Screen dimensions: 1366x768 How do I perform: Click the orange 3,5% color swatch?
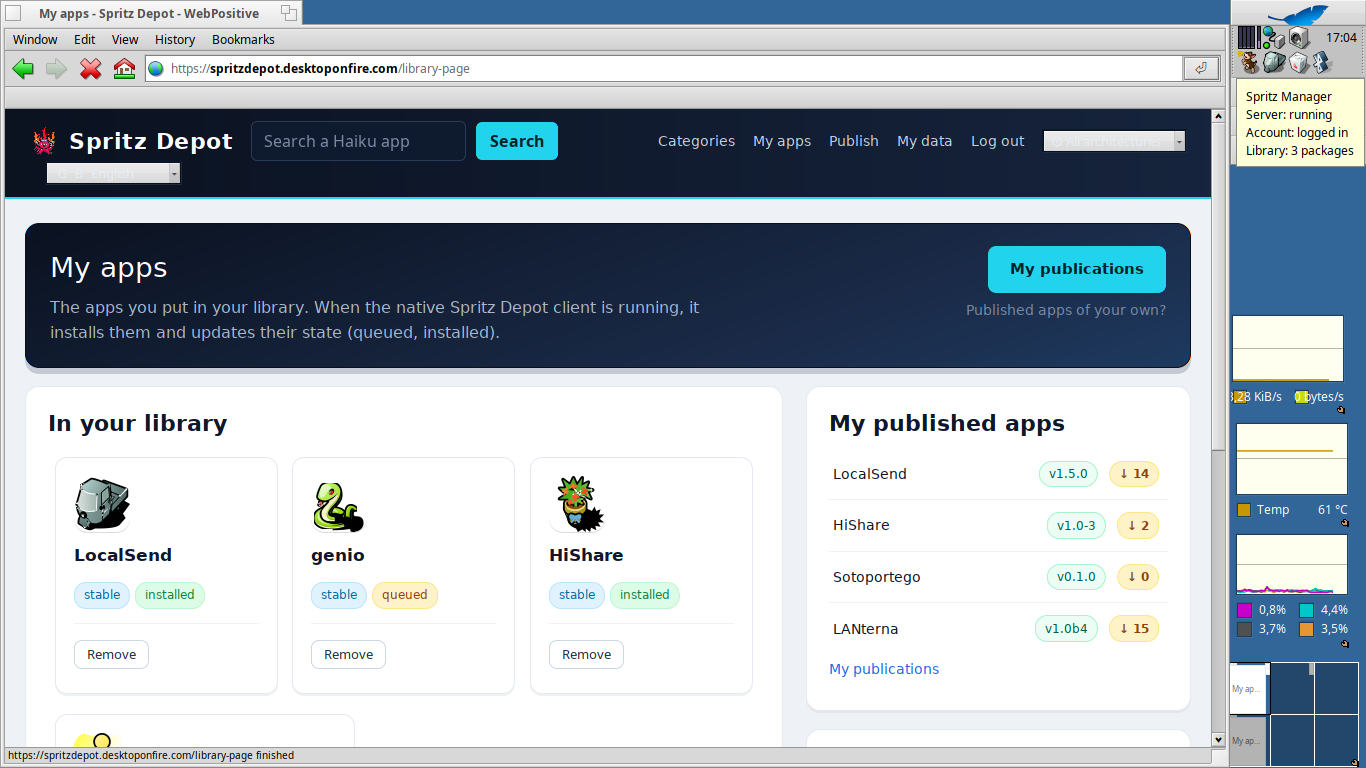click(1306, 629)
